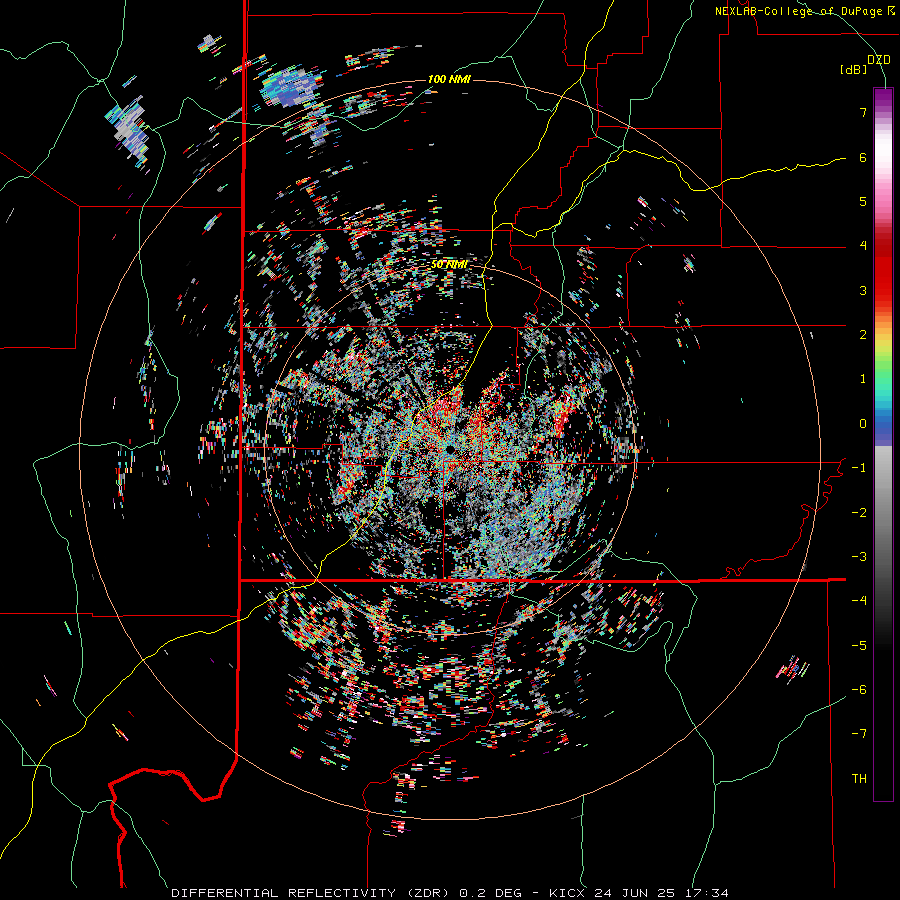Select the -4 dB tick label on the scale
This screenshot has height=900, width=900.
(859, 601)
